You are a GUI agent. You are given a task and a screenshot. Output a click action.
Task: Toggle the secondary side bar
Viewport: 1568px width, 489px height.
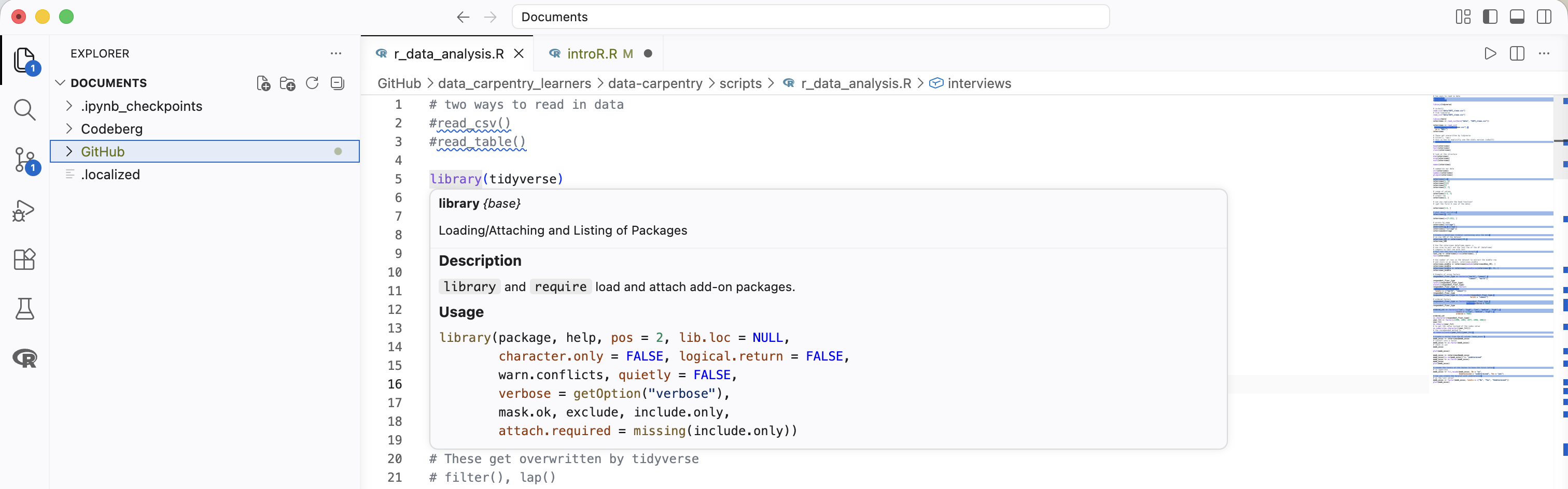[1544, 17]
